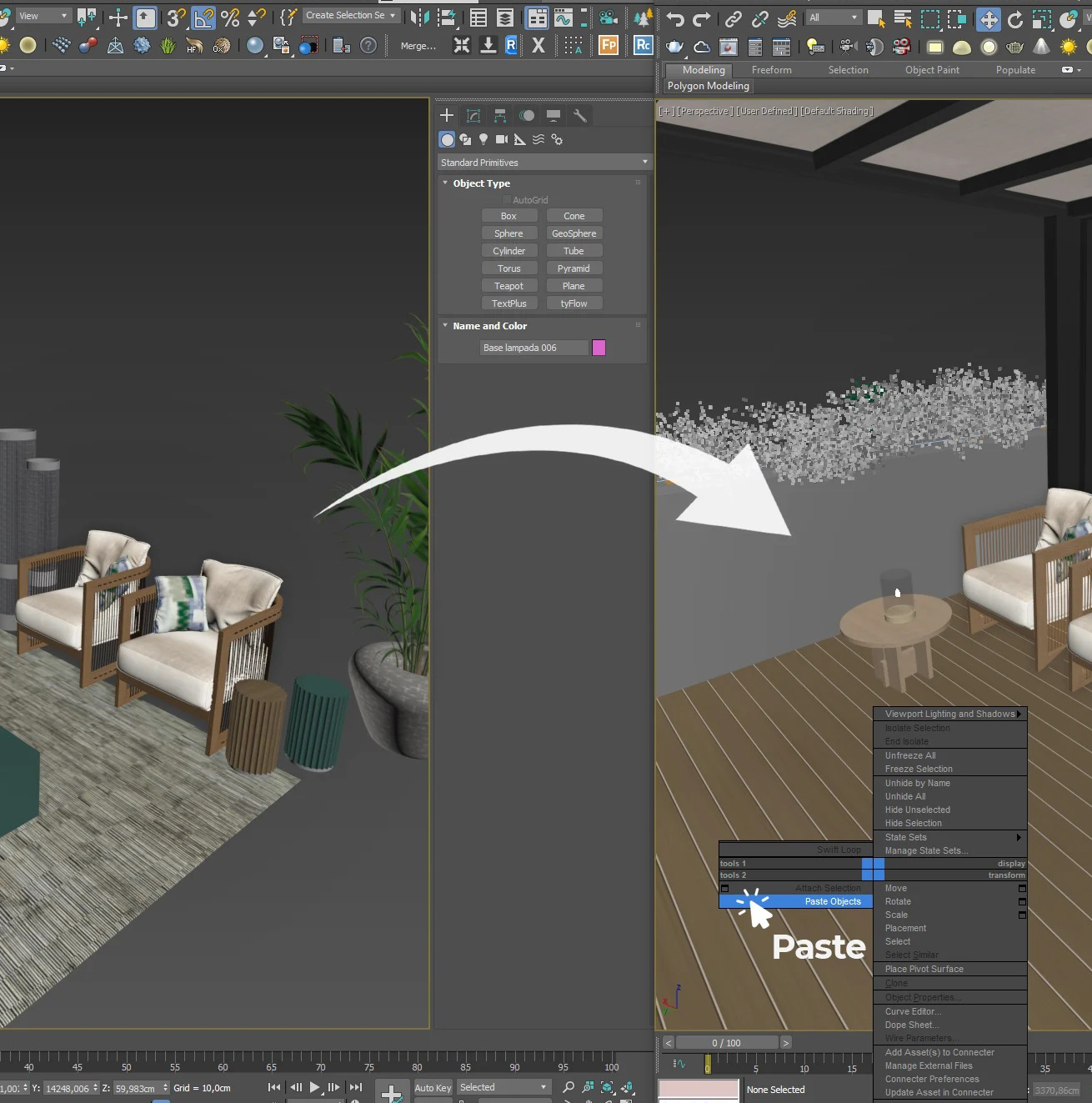Toggle the Angle Snap icon
The width and height of the screenshot is (1092, 1103).
pos(203,17)
